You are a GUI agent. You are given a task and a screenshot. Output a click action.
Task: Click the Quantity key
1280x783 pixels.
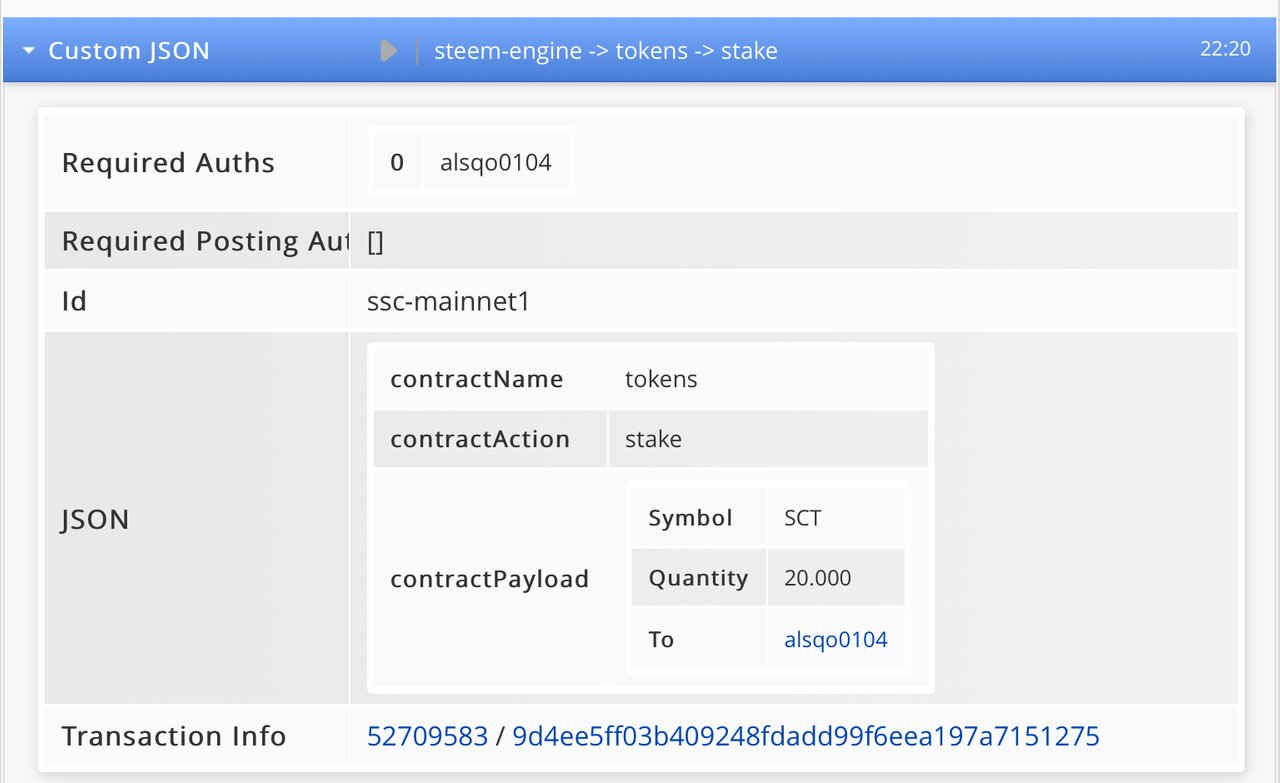coord(698,578)
